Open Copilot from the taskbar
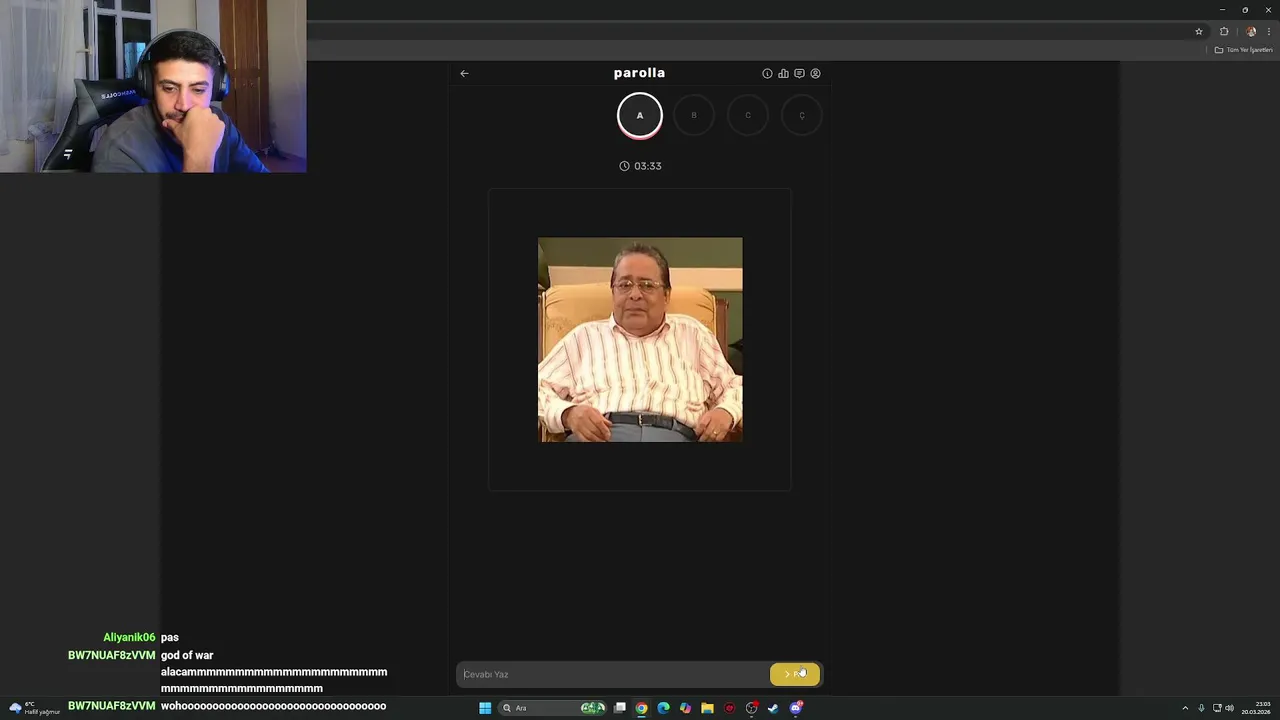The height and width of the screenshot is (720, 1280). pyautogui.click(x=685, y=708)
